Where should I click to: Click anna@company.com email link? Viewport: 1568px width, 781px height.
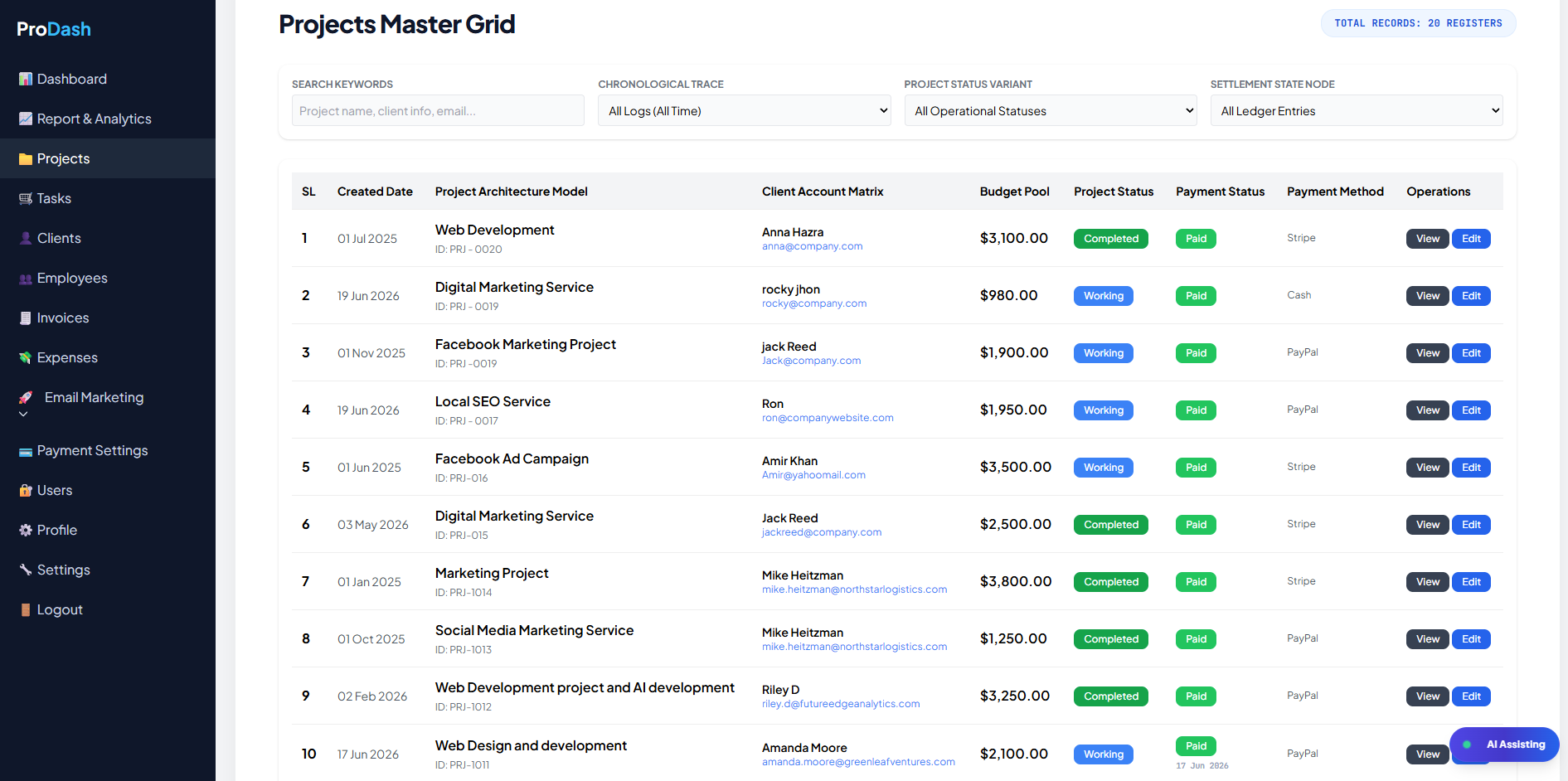(812, 246)
